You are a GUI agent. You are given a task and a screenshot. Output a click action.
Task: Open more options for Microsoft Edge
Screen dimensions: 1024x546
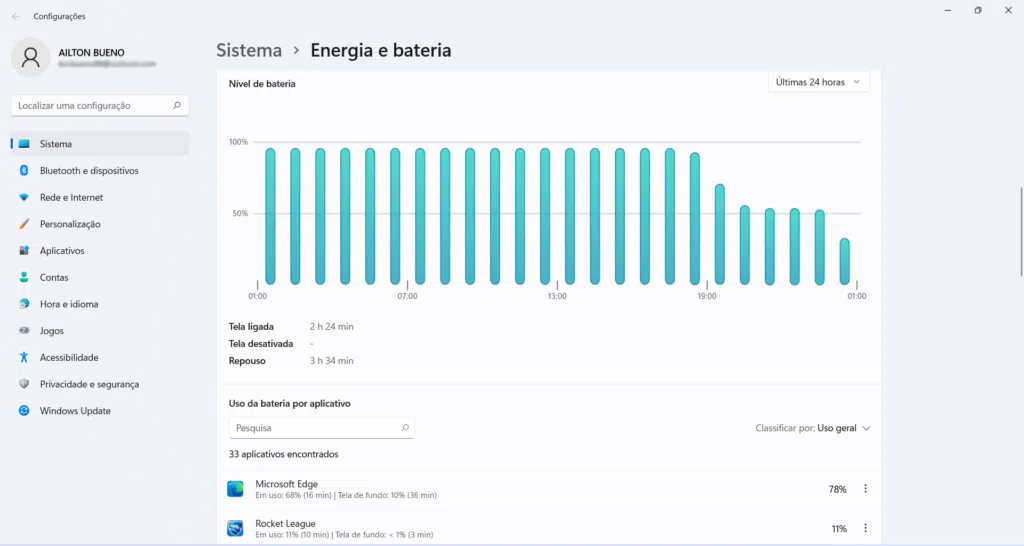pos(866,489)
